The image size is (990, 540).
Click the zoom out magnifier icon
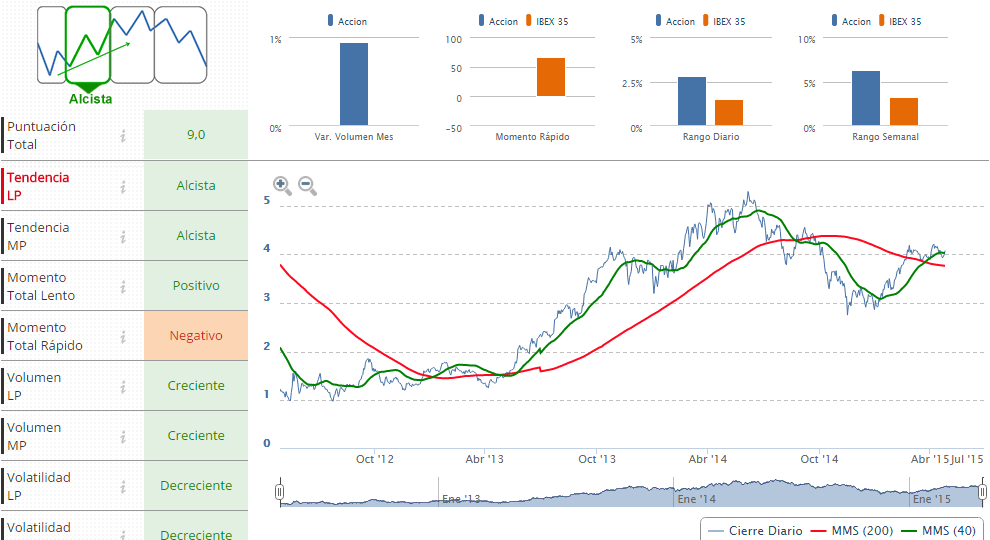(307, 186)
